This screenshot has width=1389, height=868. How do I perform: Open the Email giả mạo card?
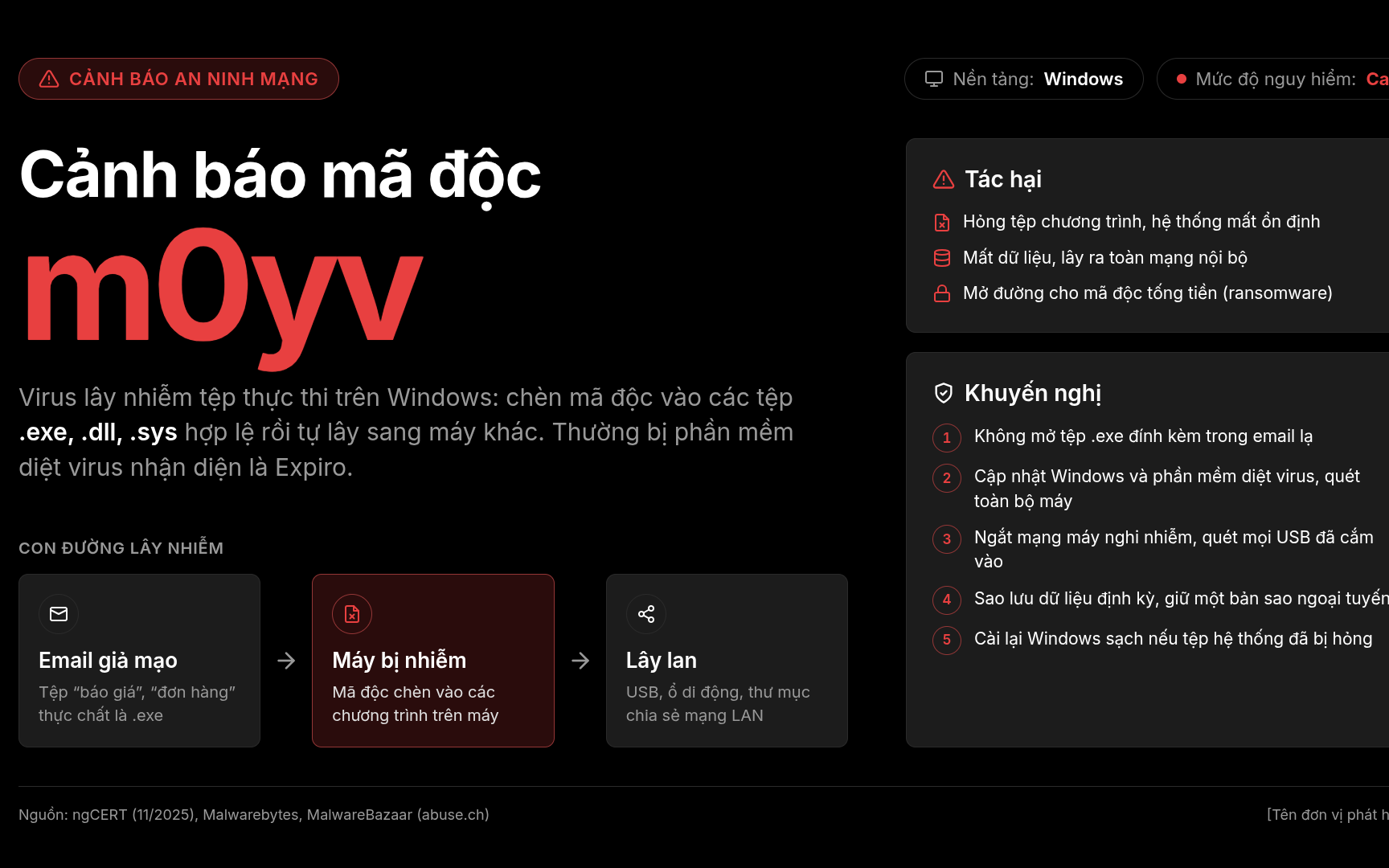(139, 661)
